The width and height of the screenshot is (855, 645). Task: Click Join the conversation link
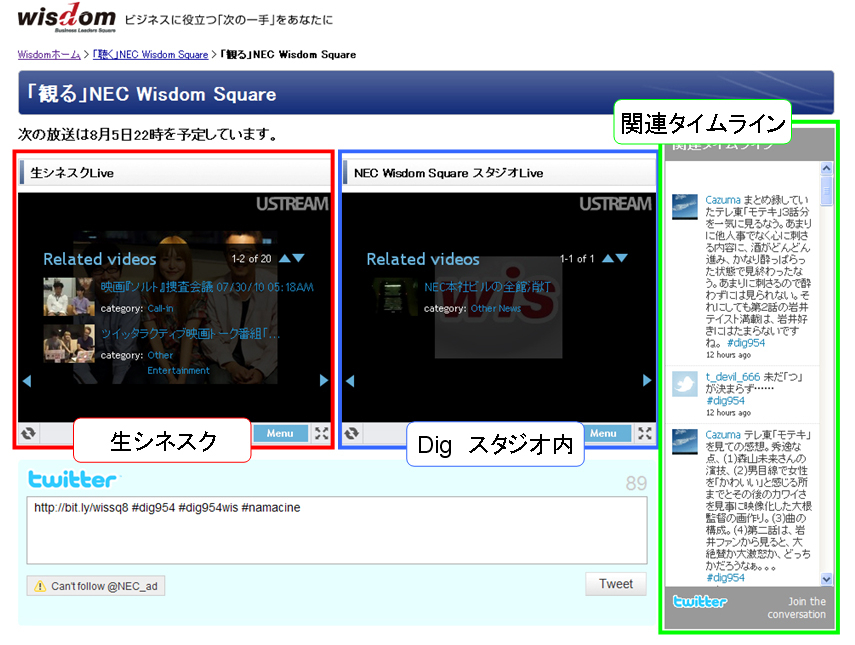coord(797,608)
